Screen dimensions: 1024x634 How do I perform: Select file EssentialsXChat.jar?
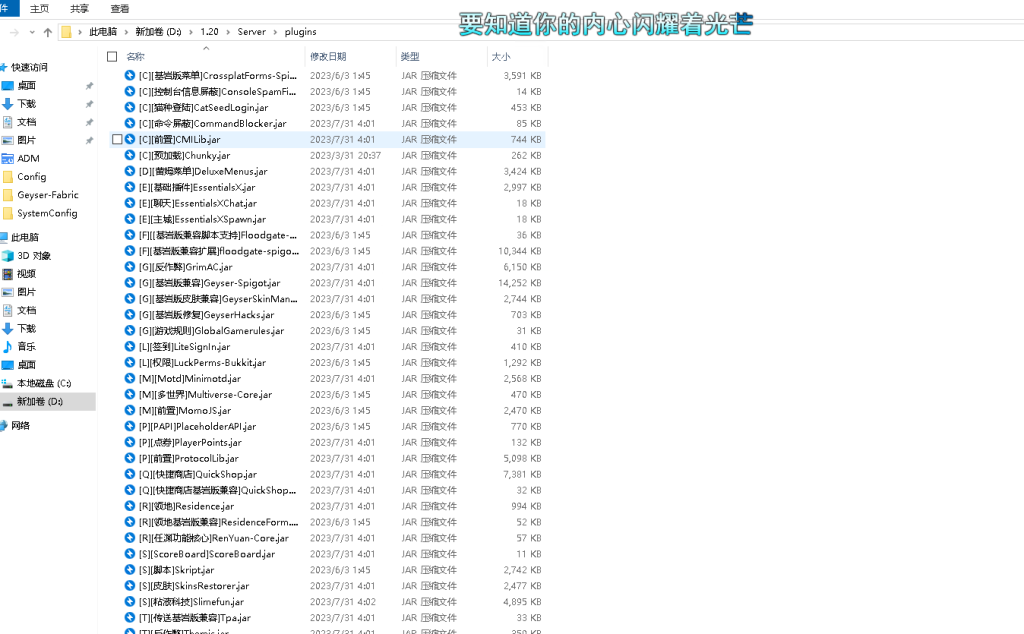[x=198, y=203]
